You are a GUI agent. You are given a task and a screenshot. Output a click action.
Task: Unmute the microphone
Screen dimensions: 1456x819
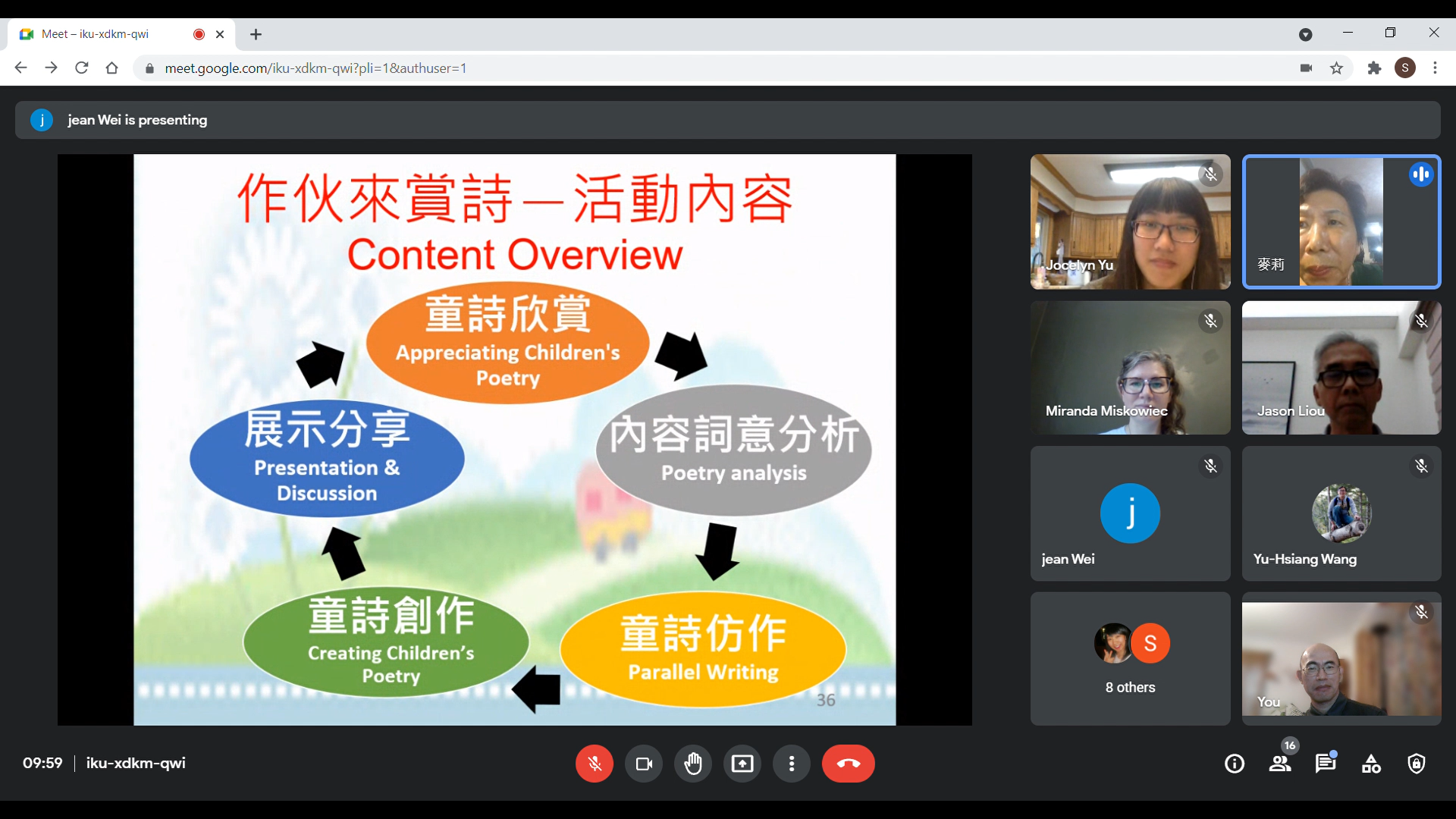click(x=595, y=764)
